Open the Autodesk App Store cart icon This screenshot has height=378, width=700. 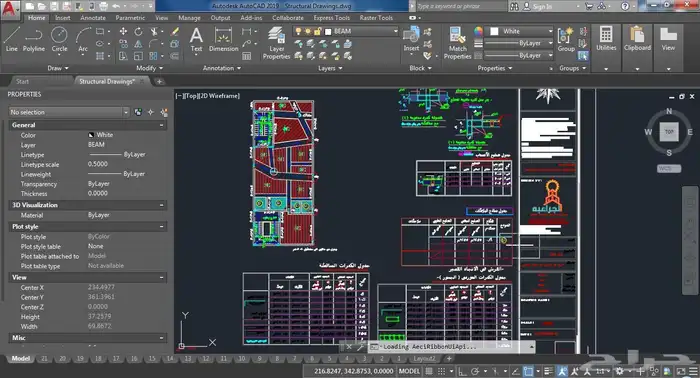[589, 6]
